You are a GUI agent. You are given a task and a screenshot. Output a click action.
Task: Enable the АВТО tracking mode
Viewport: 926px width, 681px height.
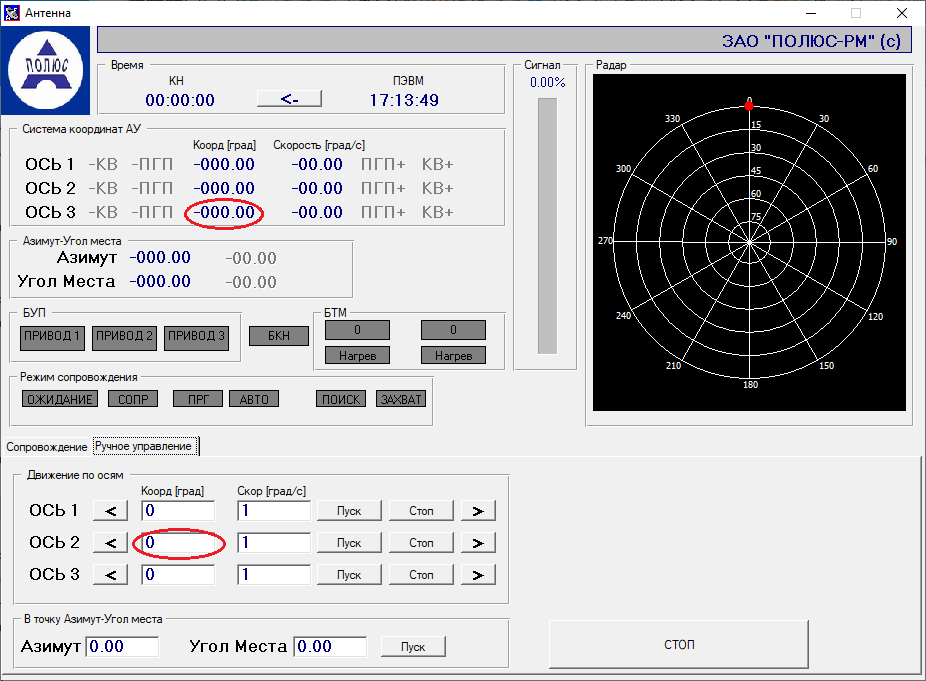tap(254, 399)
